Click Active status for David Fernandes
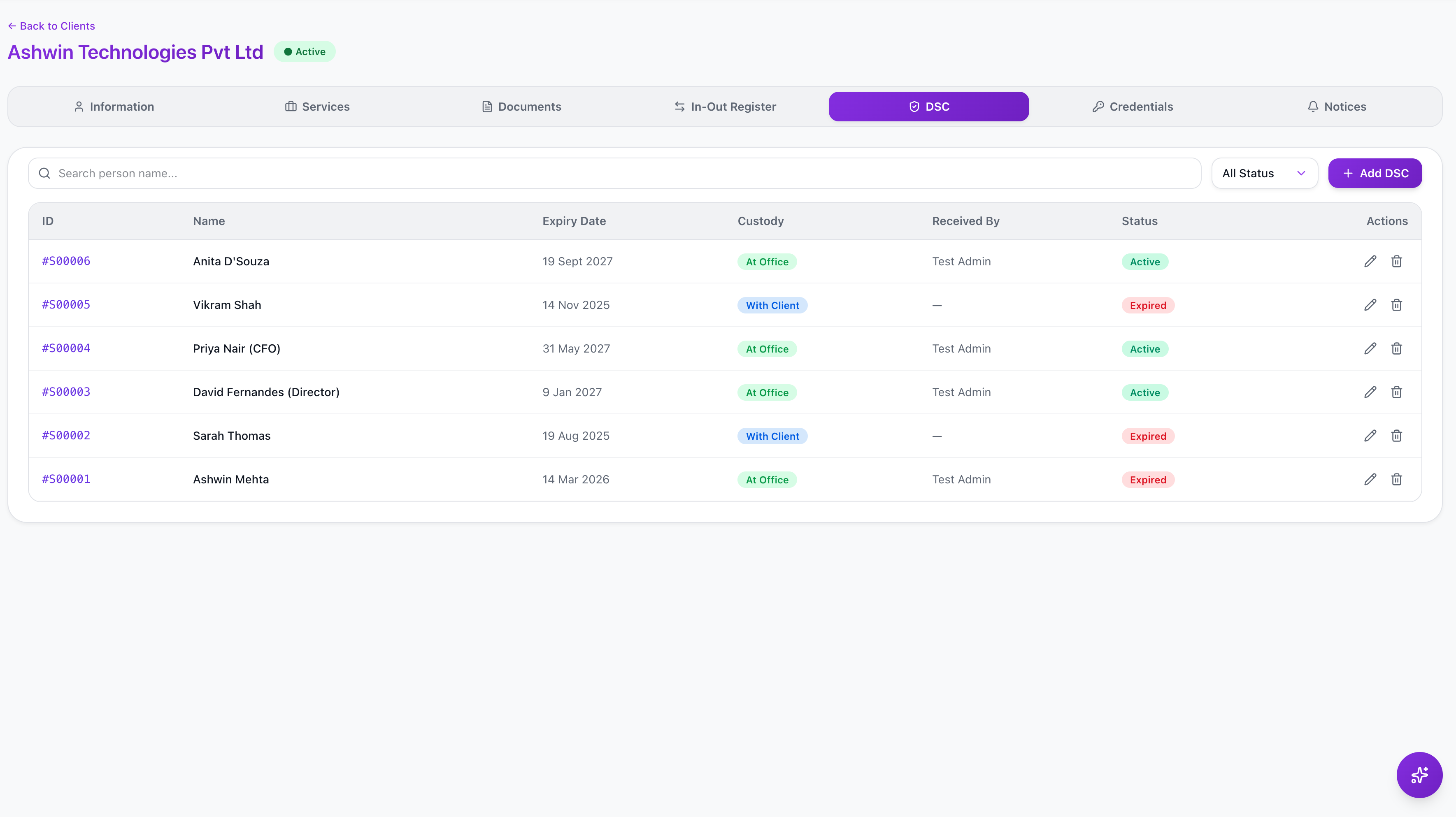The width and height of the screenshot is (1456, 817). click(1144, 393)
